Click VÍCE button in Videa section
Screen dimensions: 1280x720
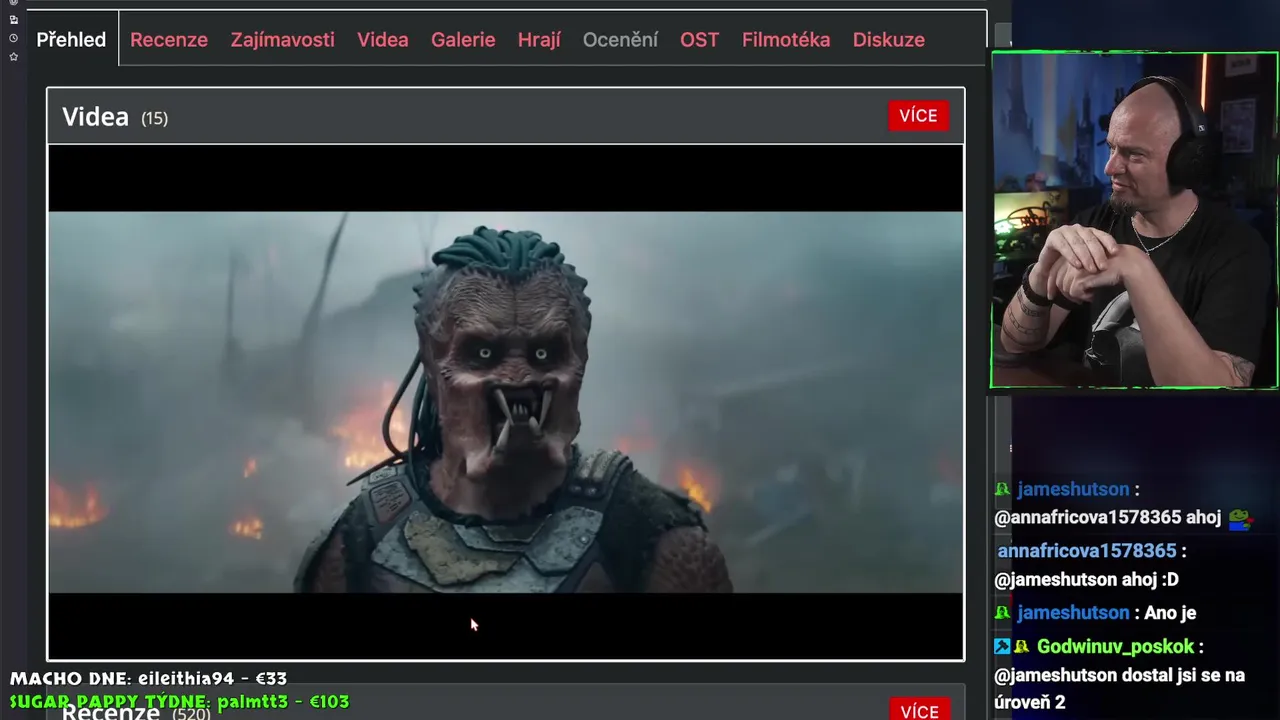click(918, 116)
